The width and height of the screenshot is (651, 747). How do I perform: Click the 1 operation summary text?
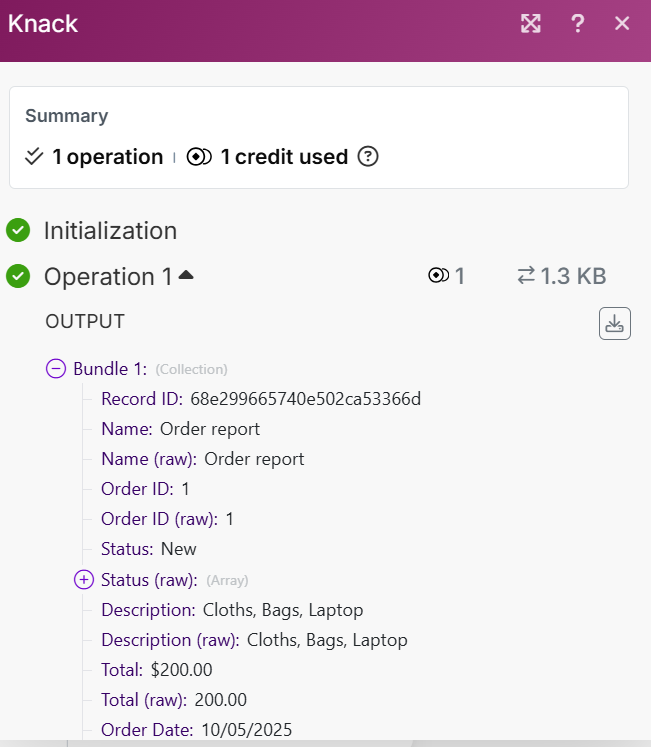[107, 157]
